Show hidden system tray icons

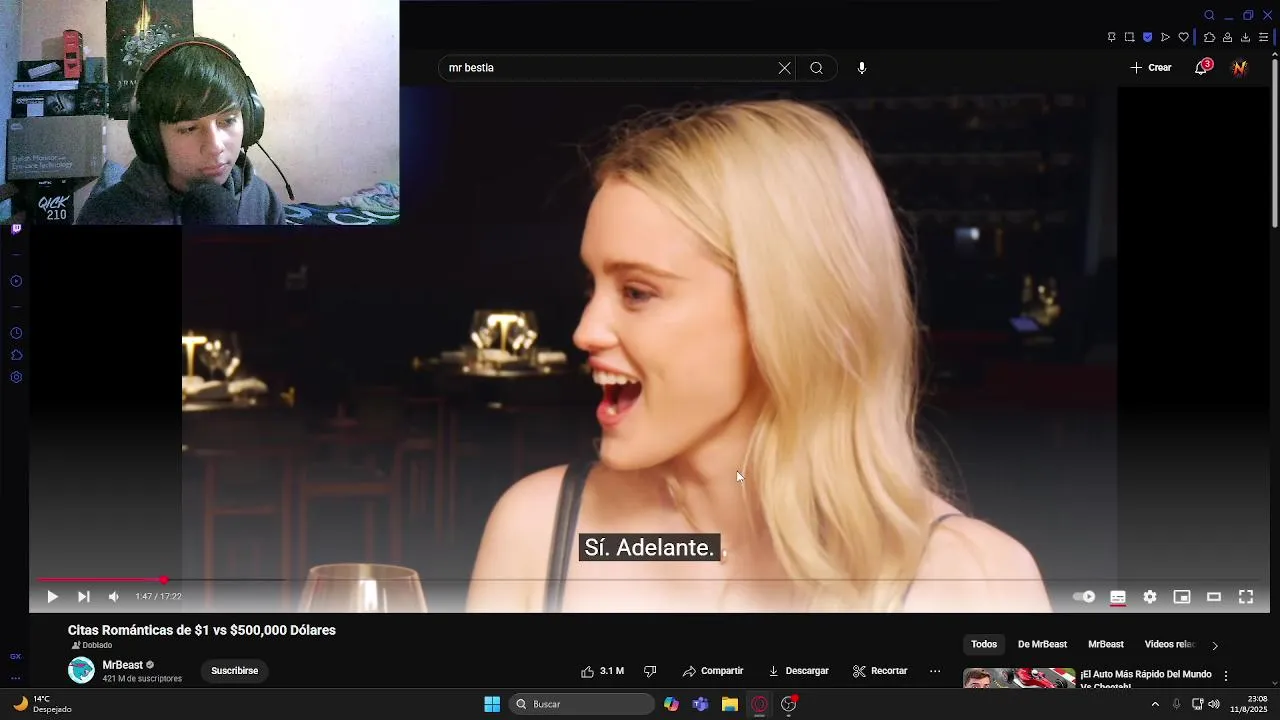coord(1155,704)
